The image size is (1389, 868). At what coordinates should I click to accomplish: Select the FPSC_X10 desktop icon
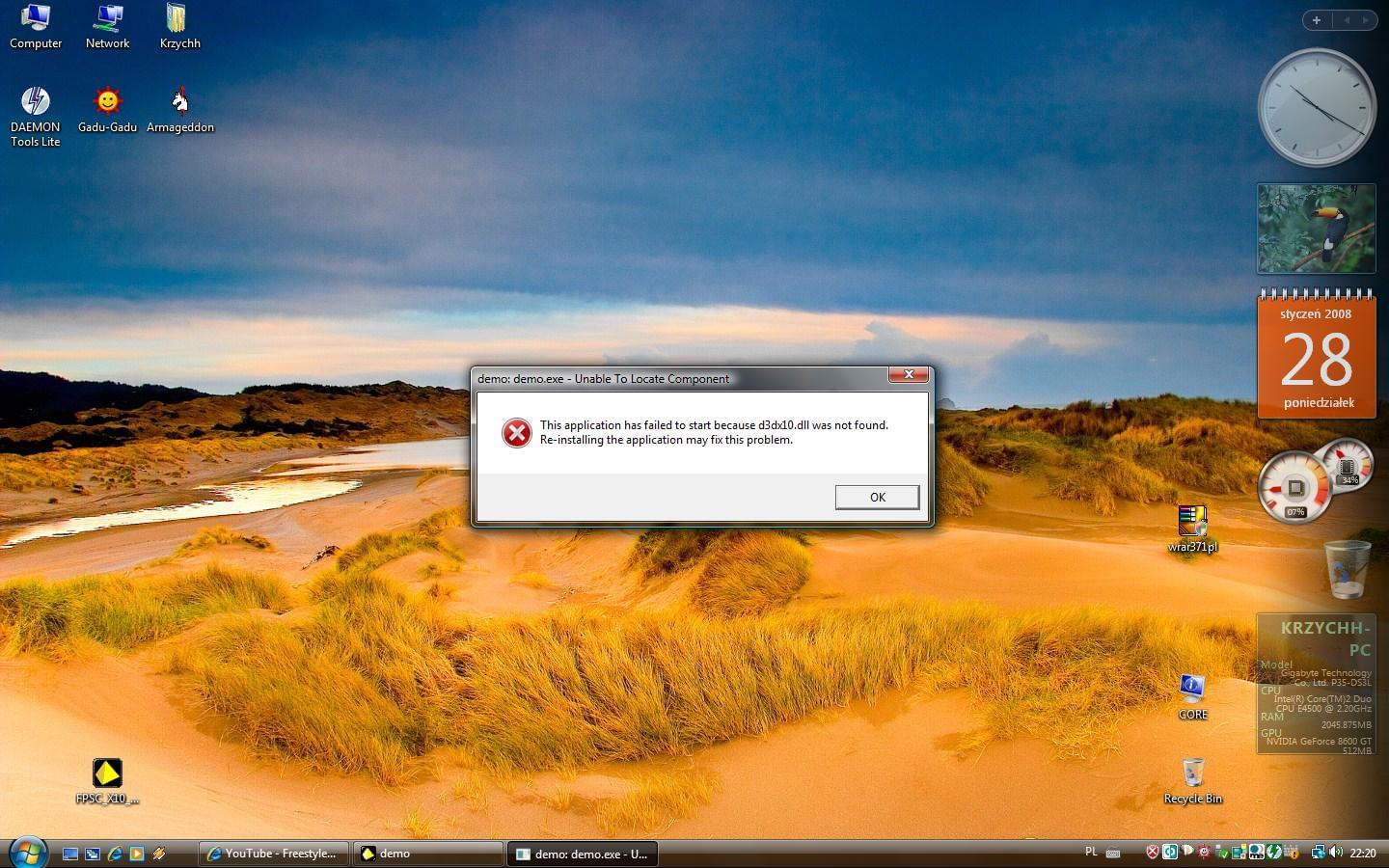107,773
